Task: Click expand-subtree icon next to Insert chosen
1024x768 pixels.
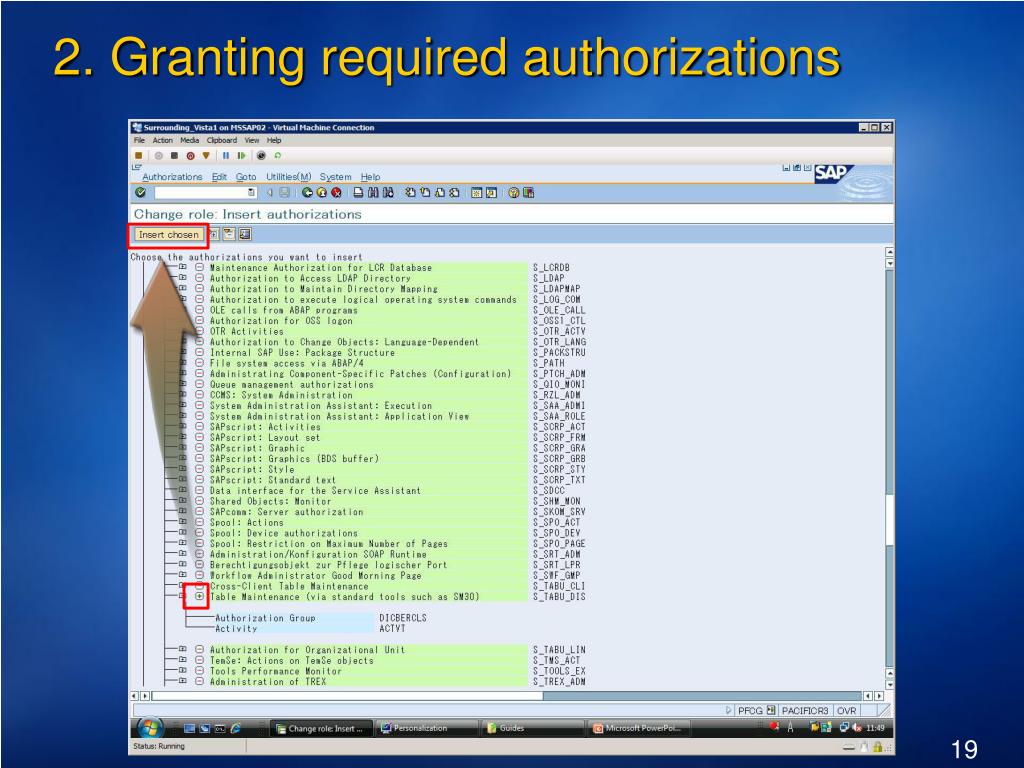Action: click(x=214, y=234)
